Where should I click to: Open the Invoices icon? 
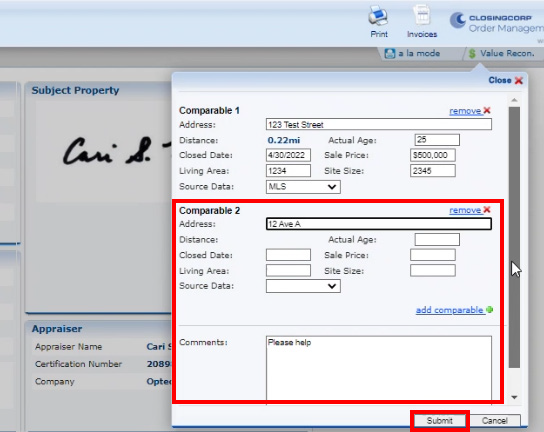click(422, 15)
